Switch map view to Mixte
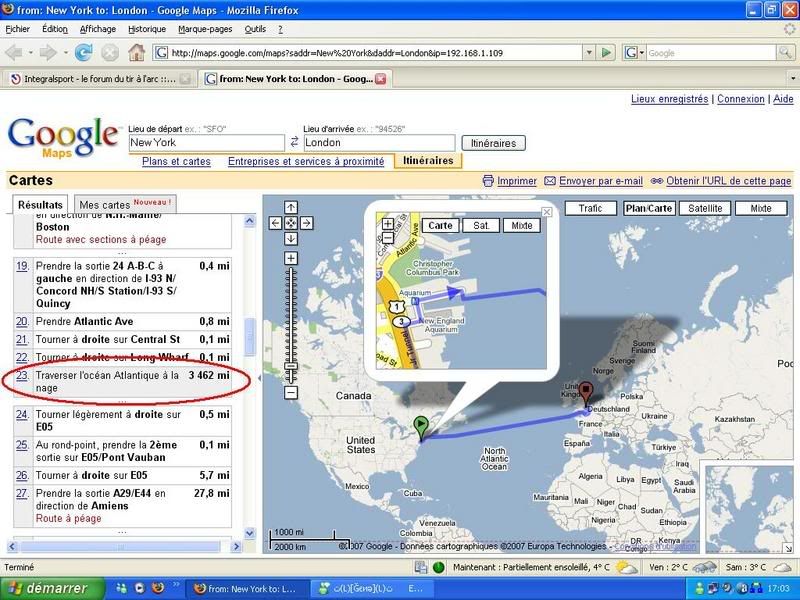 (761, 208)
